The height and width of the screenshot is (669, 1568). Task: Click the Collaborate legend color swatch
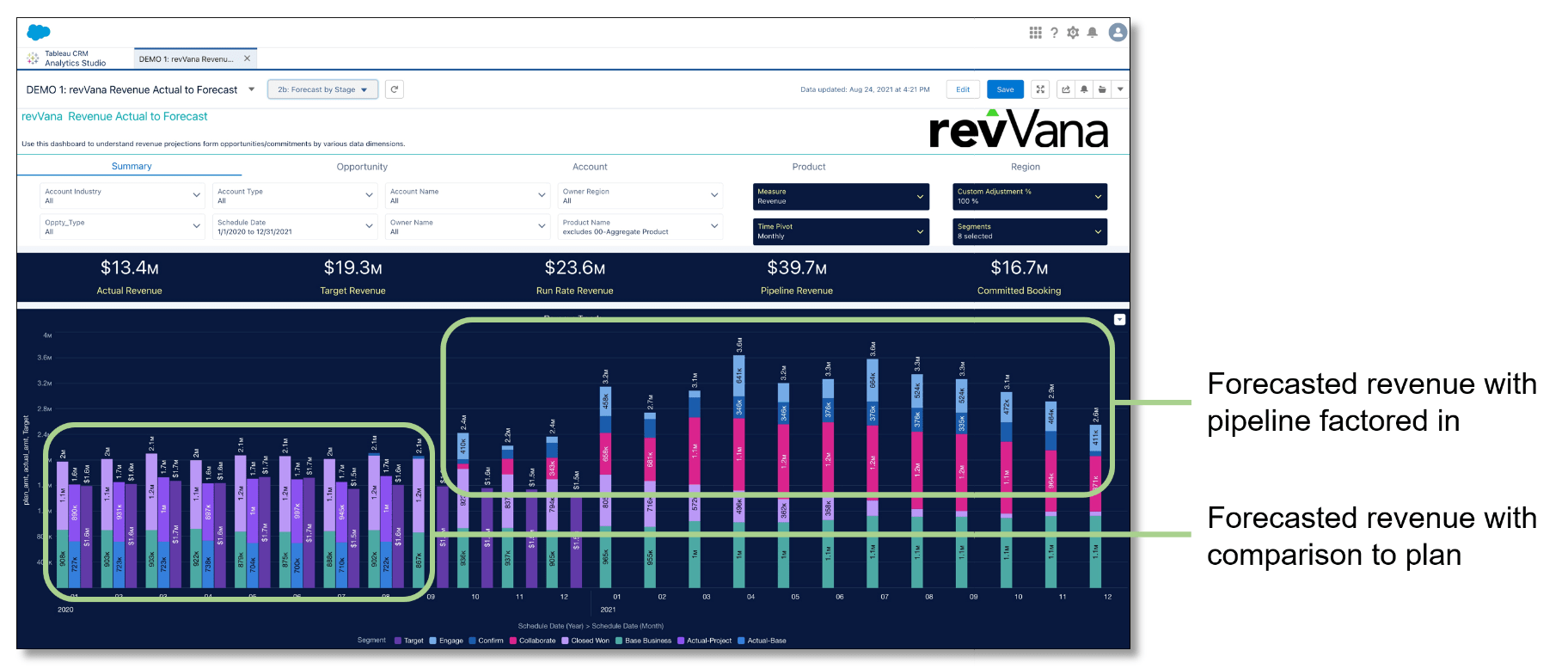(513, 641)
